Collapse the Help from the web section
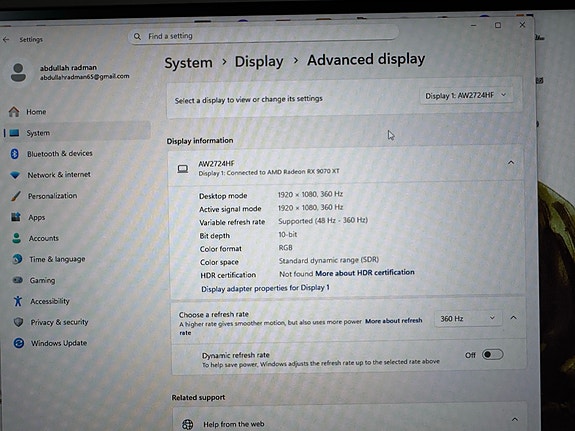575x431 pixels. 514,419
